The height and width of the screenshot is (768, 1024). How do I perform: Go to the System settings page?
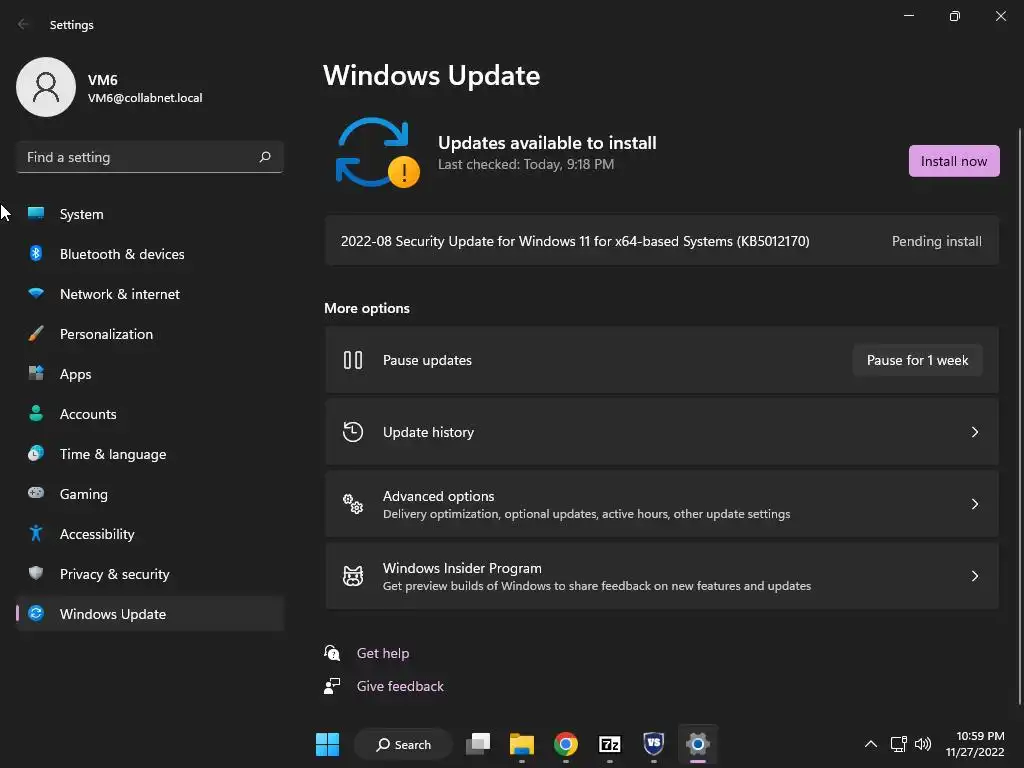tap(150, 214)
